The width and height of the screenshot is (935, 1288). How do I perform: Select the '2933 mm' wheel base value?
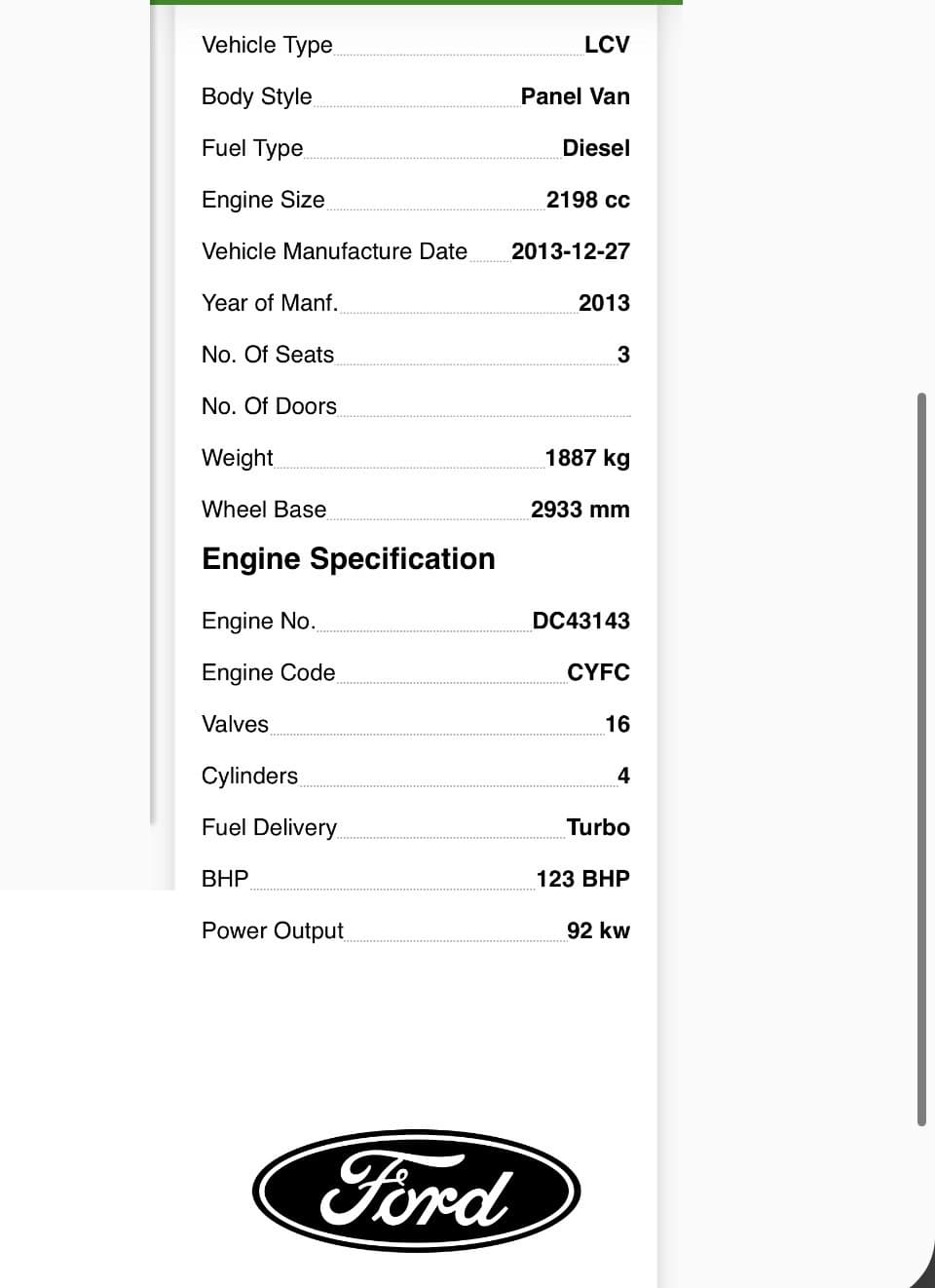pyautogui.click(x=580, y=510)
